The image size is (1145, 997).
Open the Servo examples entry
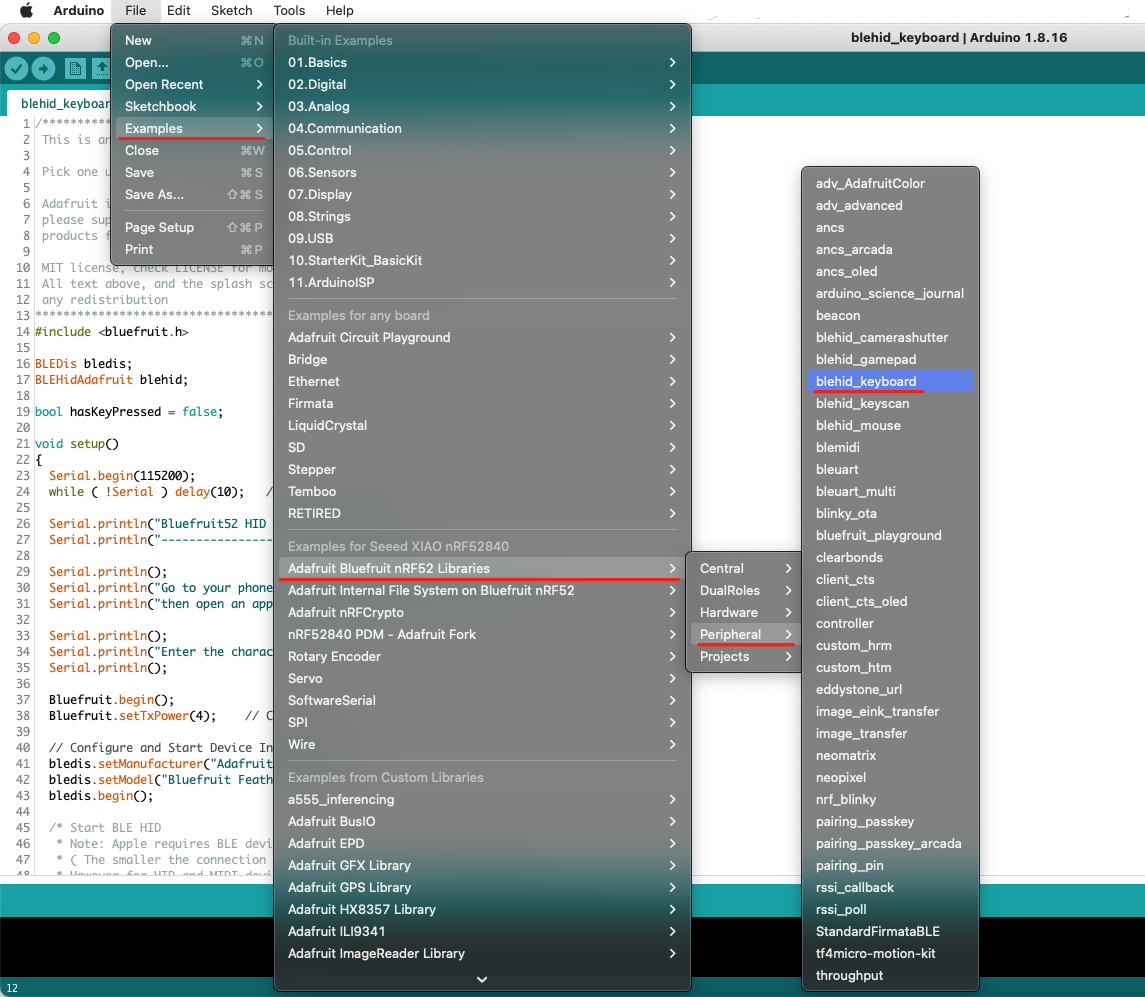click(482, 678)
